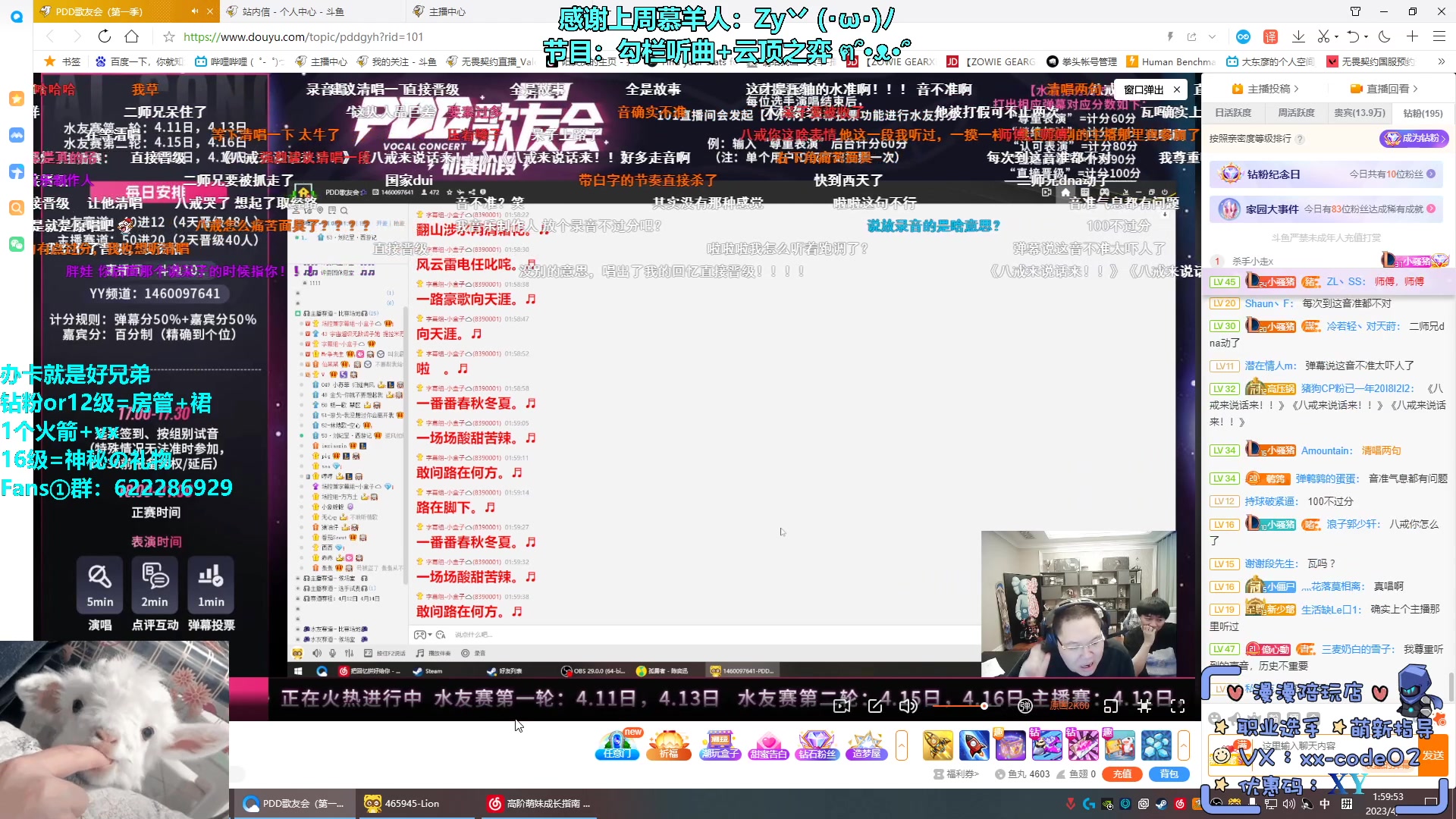Click the 5min 演唱 icon

99,584
